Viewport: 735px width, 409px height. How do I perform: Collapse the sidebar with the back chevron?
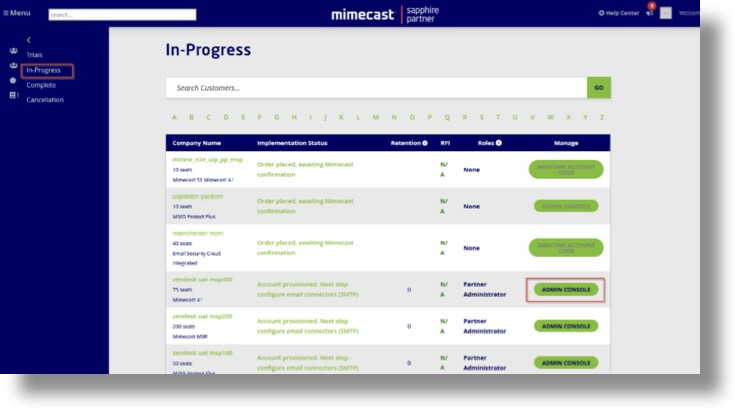(29, 40)
